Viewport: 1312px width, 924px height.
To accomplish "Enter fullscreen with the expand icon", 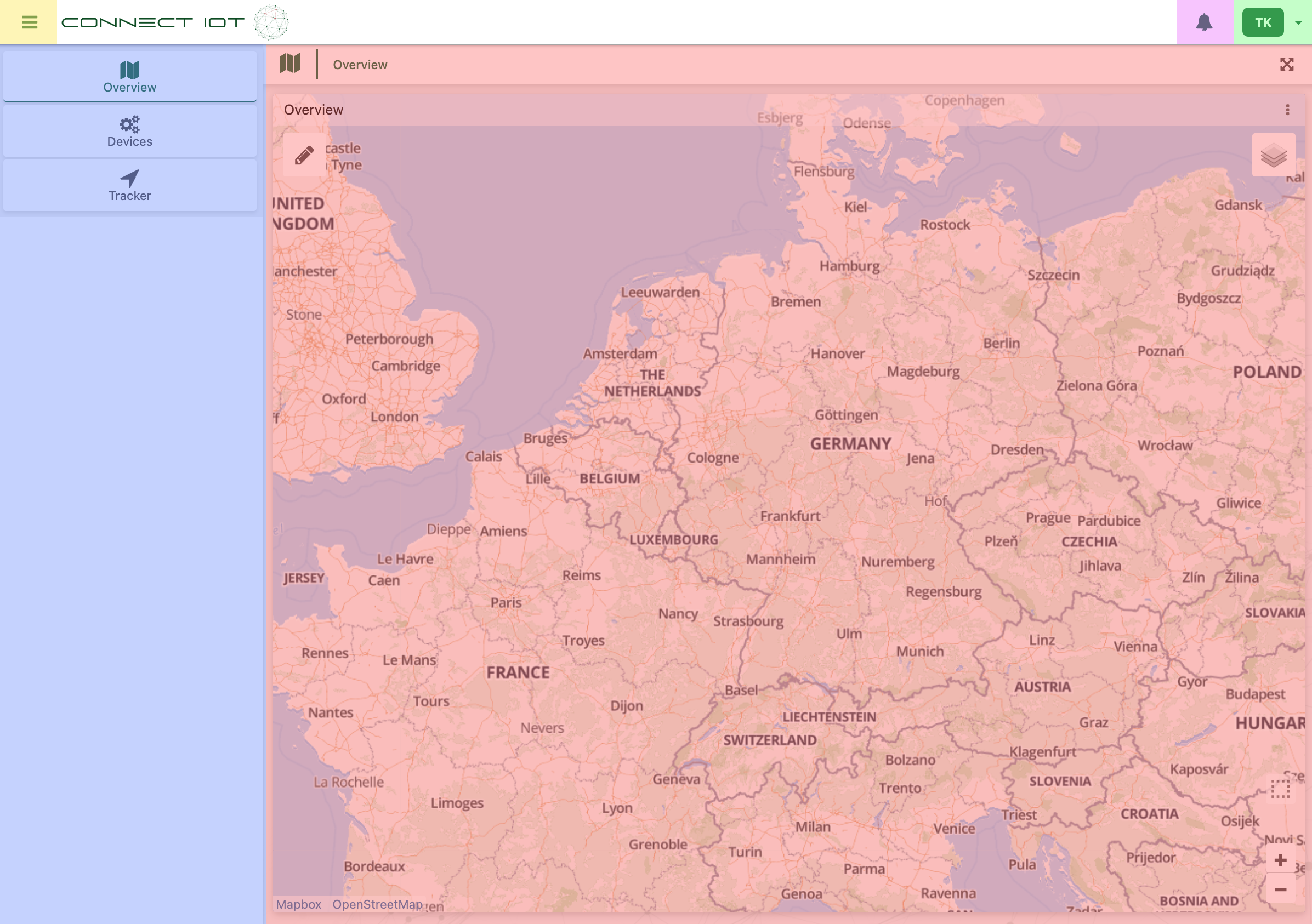I will (x=1286, y=65).
